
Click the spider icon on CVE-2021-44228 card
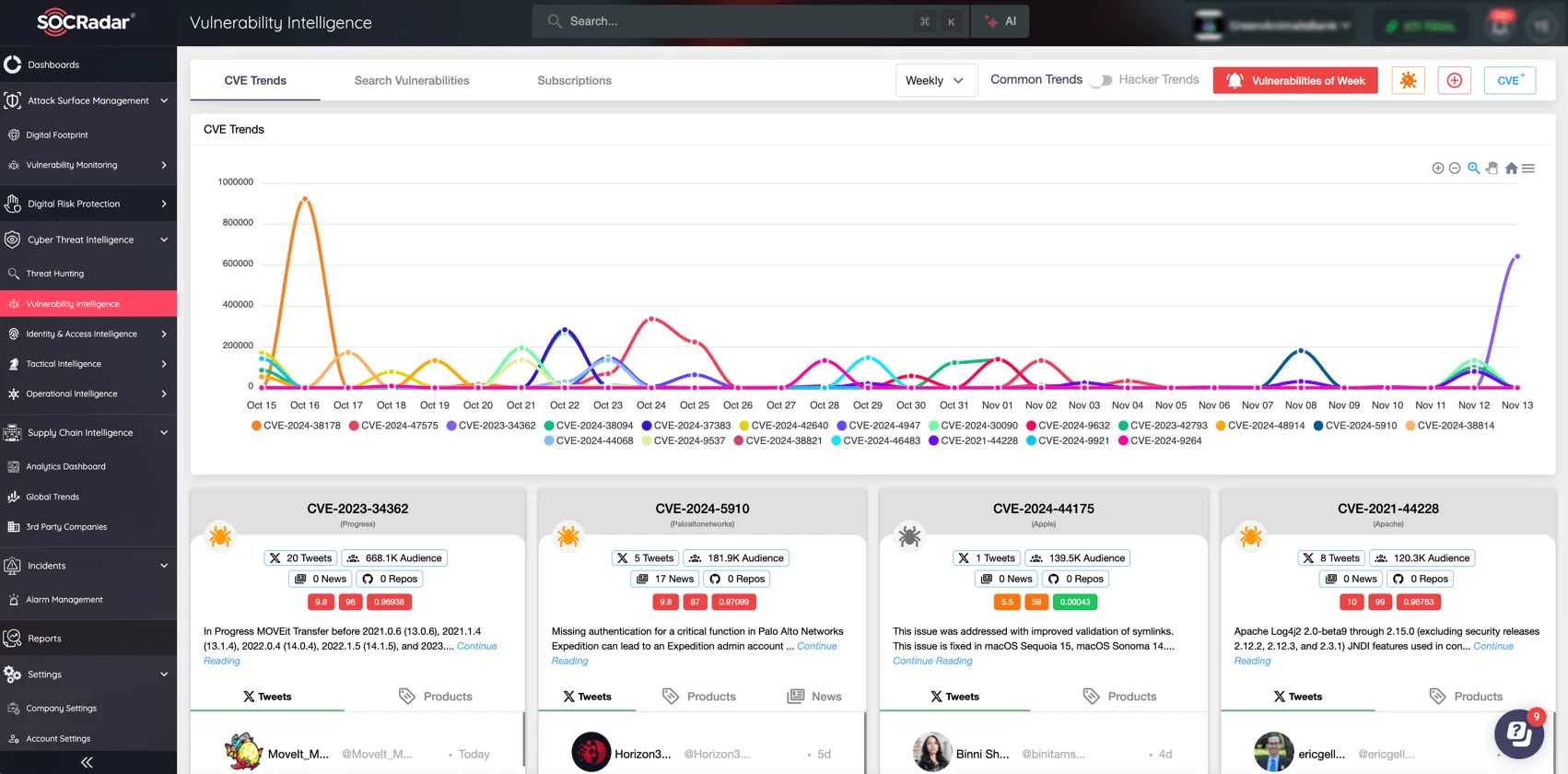(x=1250, y=536)
